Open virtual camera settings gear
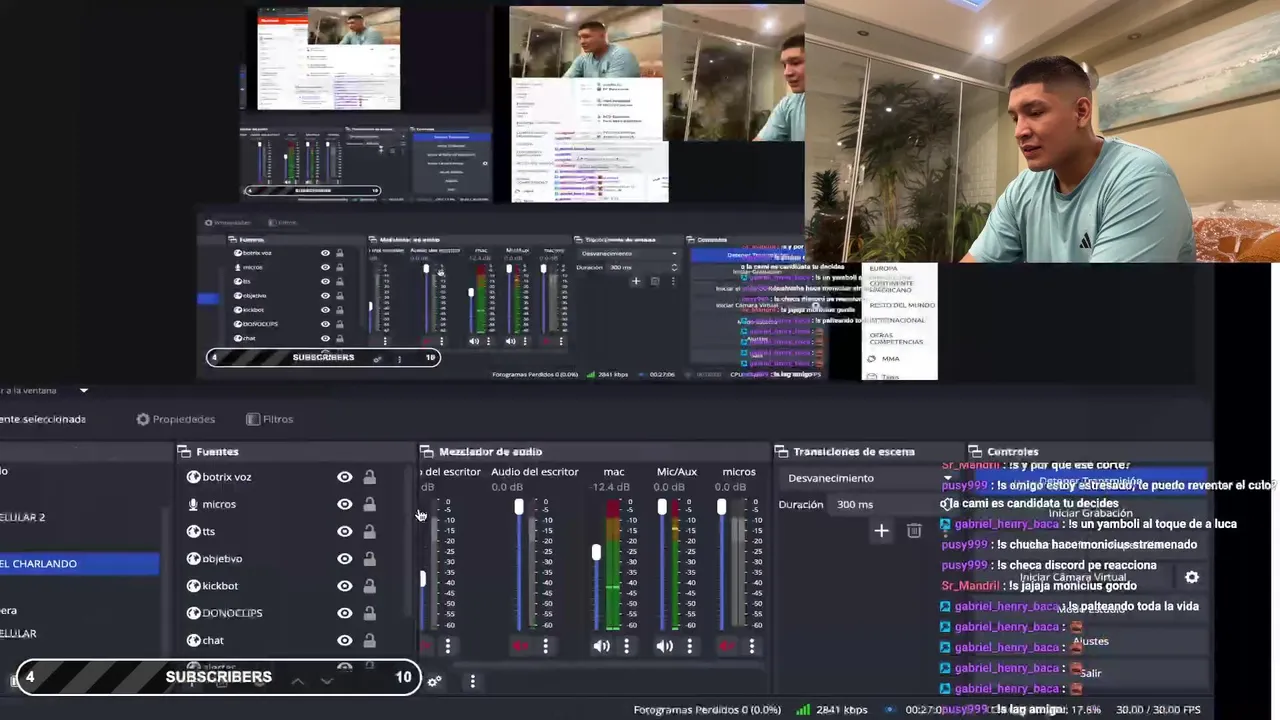Viewport: 1280px width, 720px height. tap(1192, 577)
